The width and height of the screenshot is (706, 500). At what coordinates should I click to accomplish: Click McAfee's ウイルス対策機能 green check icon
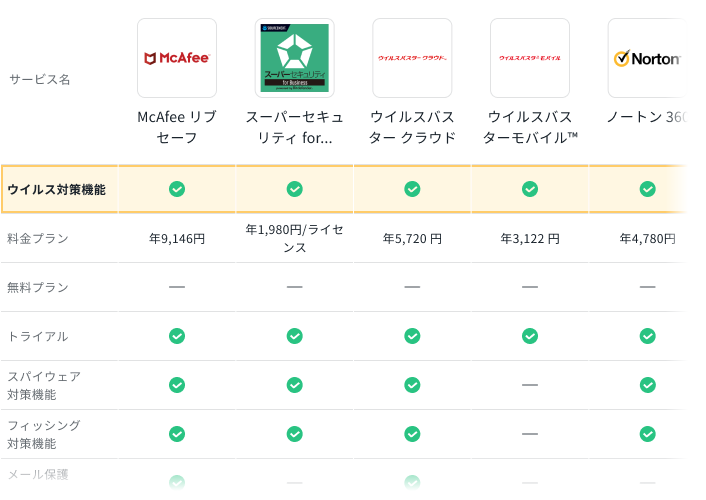[177, 189]
